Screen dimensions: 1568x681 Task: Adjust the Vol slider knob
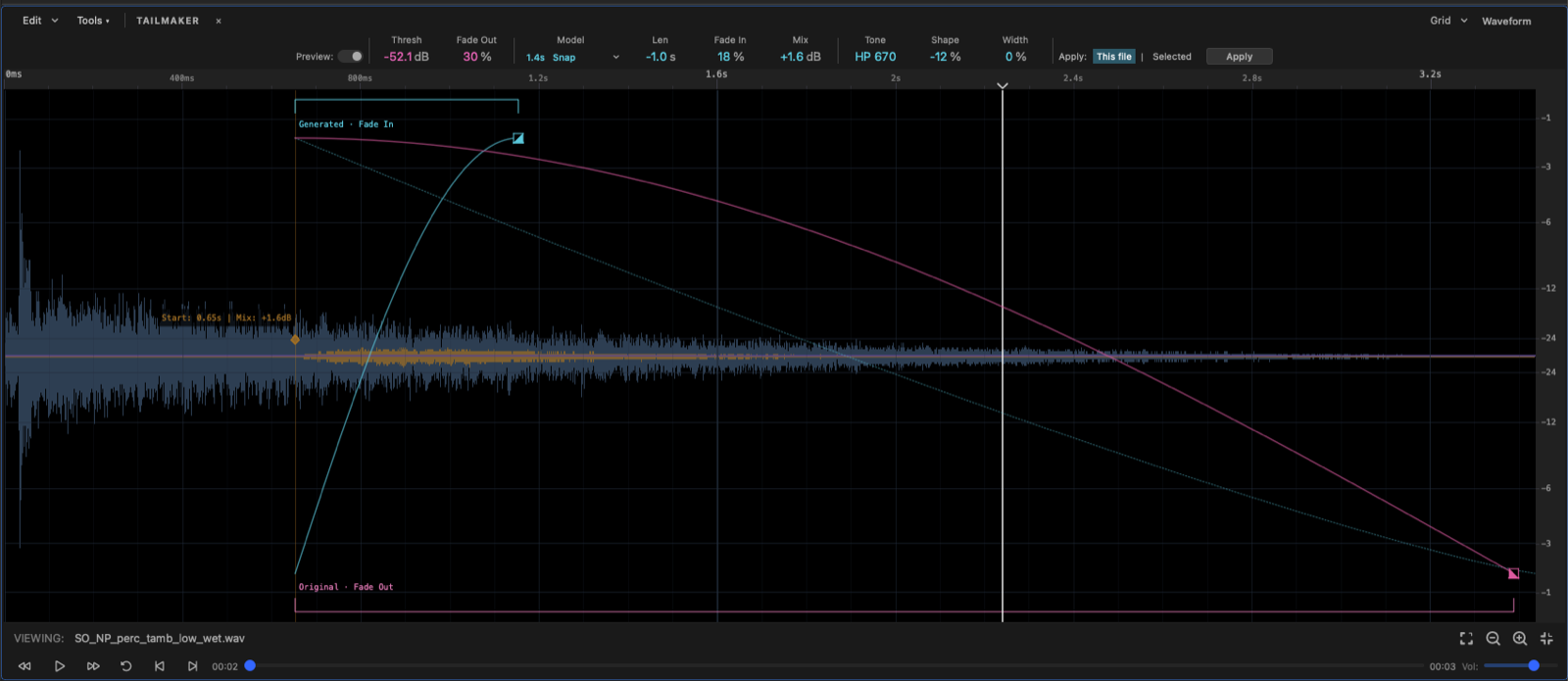click(1534, 665)
